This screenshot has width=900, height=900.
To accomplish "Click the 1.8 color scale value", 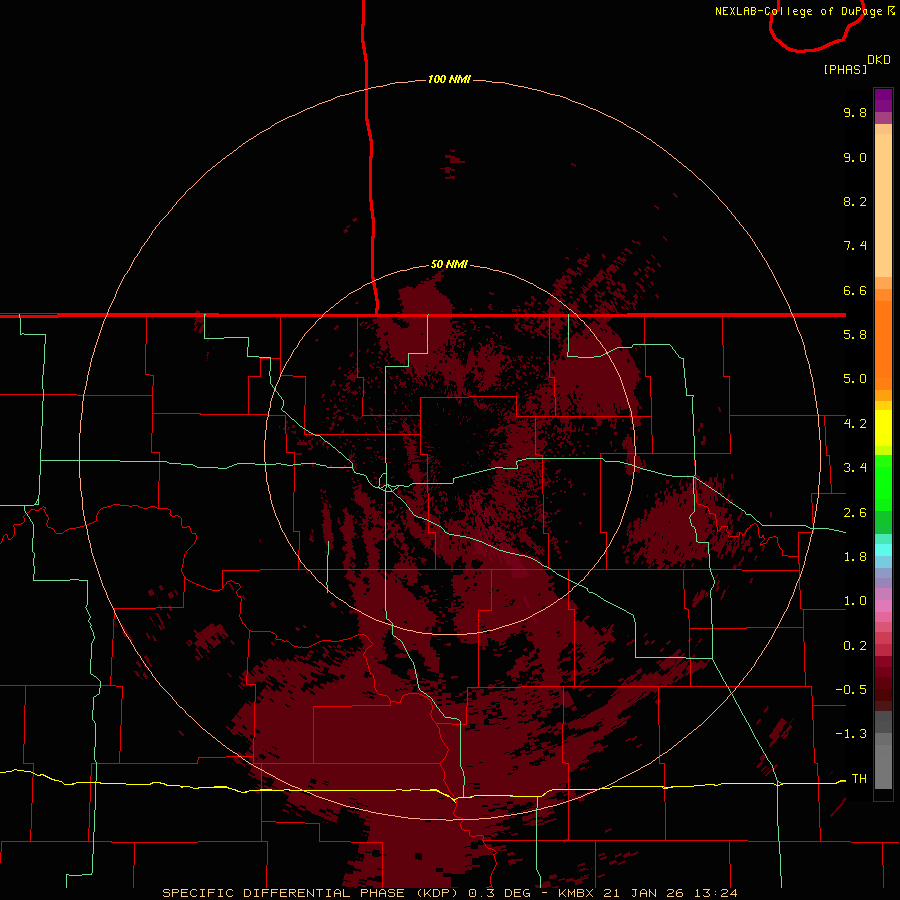I will pyautogui.click(x=855, y=557).
